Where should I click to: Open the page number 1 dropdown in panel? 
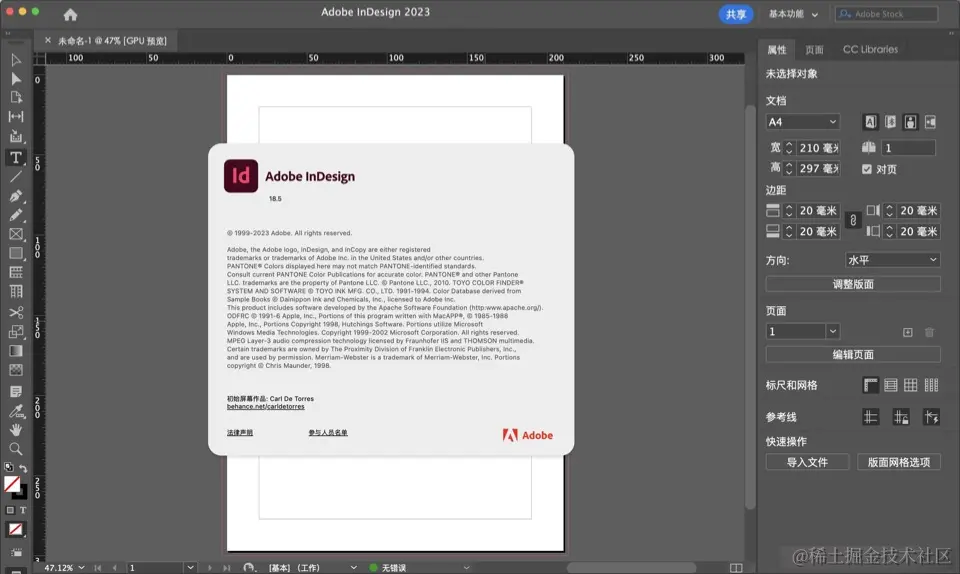click(x=832, y=332)
